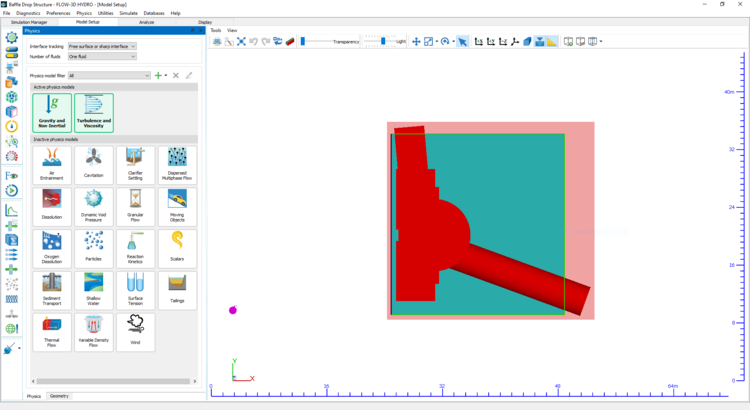
Task: Toggle the Turbulence and Viscosity model
Action: (94, 111)
